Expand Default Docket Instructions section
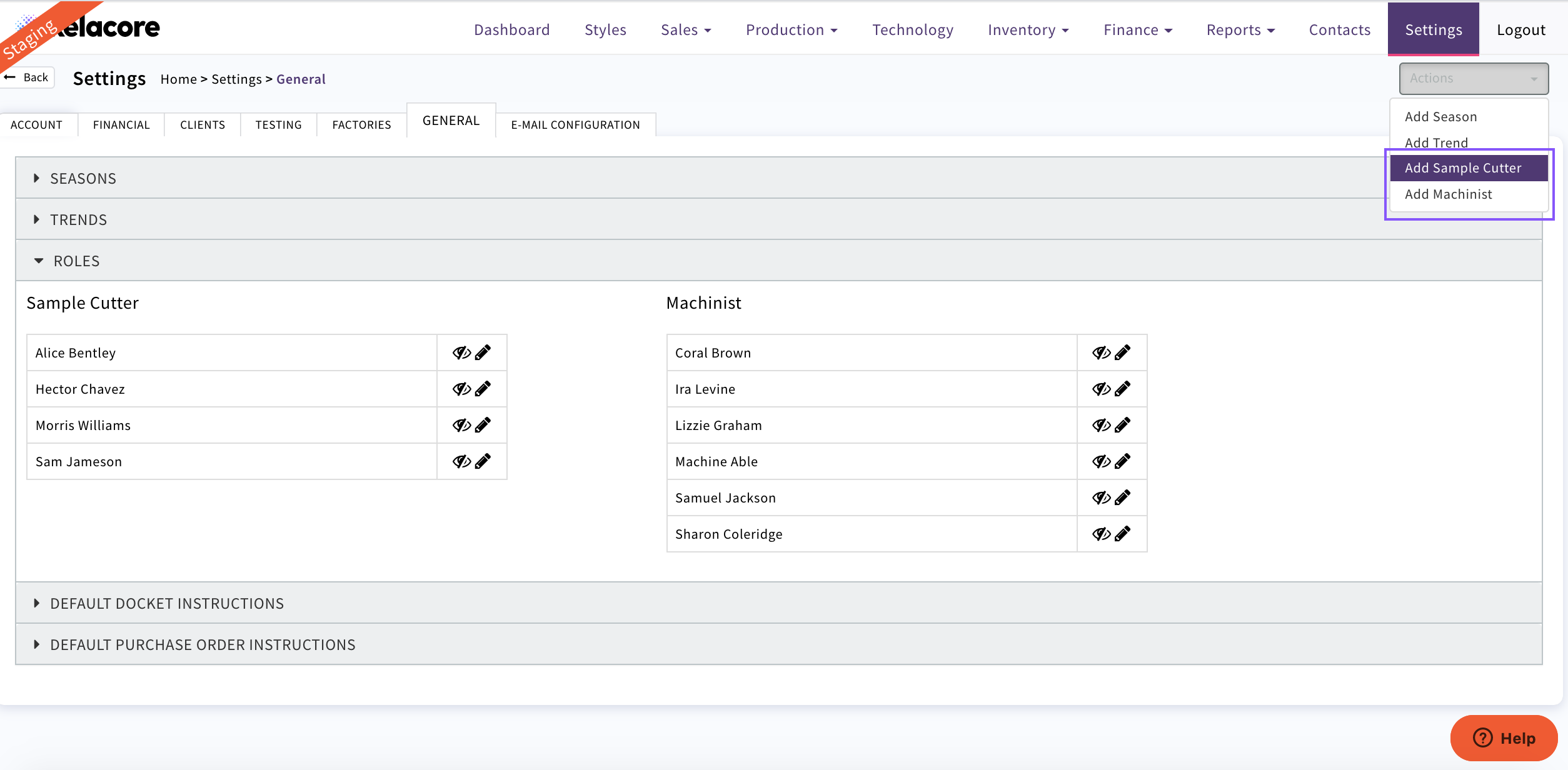This screenshot has width=1568, height=770. tap(167, 604)
